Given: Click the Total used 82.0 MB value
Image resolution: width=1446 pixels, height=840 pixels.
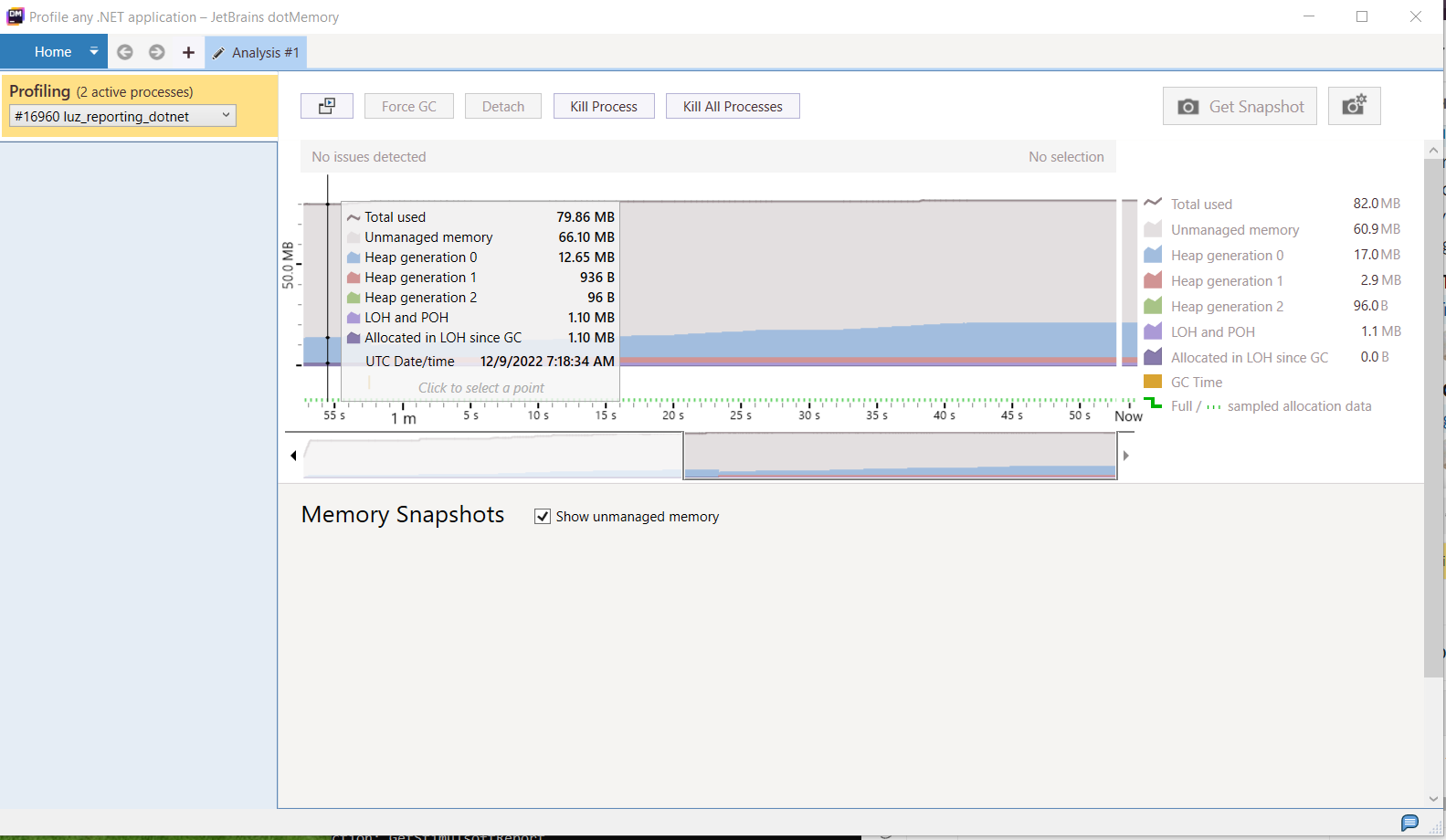Looking at the screenshot, I should [1377, 204].
